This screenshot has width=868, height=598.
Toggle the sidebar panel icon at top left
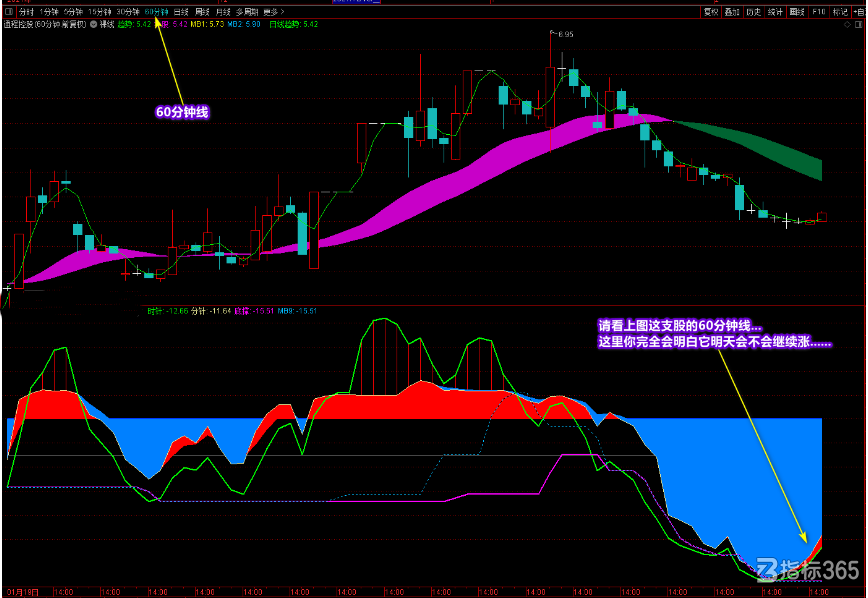pyautogui.click(x=9, y=12)
